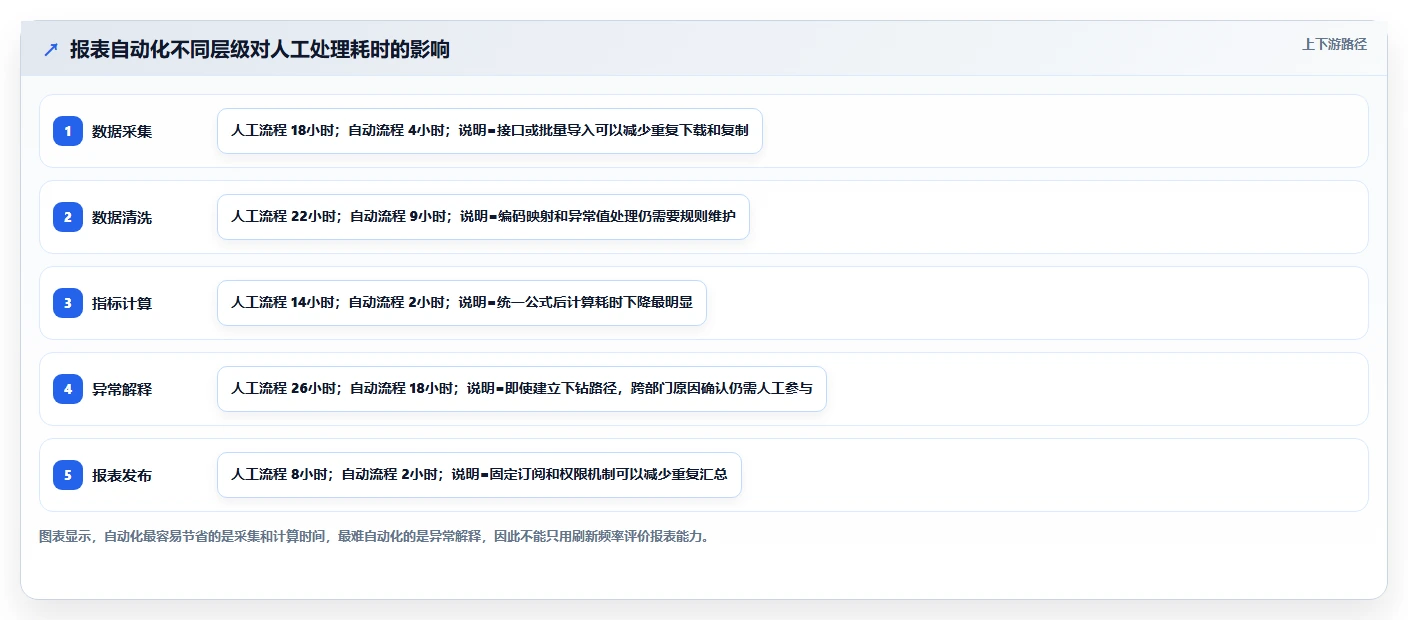Click the 报表发布 step label
Viewport: 1408px width, 620px height.
tap(122, 475)
